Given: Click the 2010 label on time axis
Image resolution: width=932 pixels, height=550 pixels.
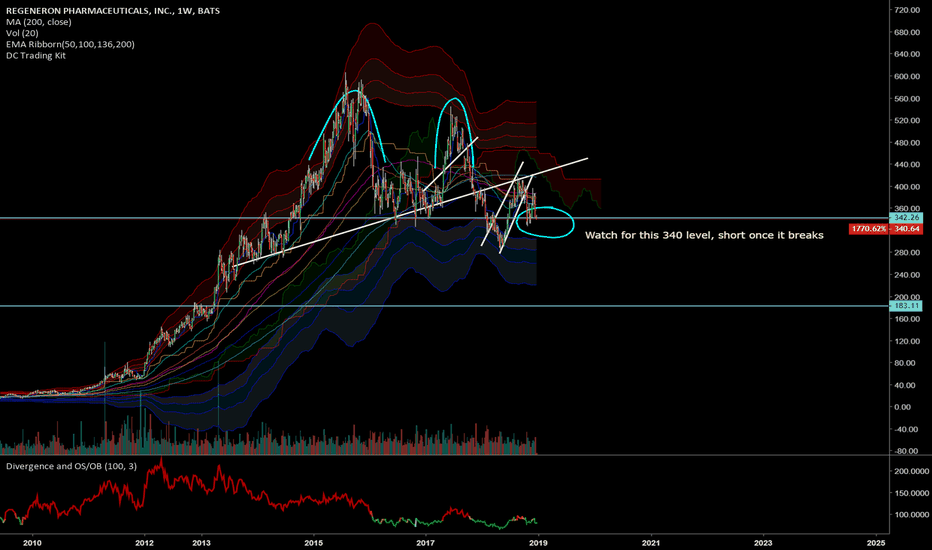Looking at the screenshot, I should (x=32, y=542).
